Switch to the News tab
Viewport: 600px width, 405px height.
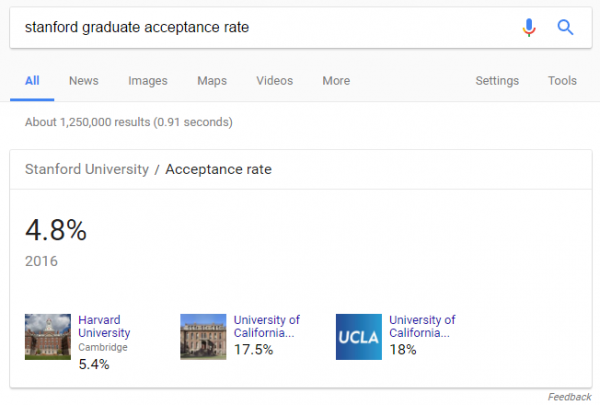click(x=83, y=81)
